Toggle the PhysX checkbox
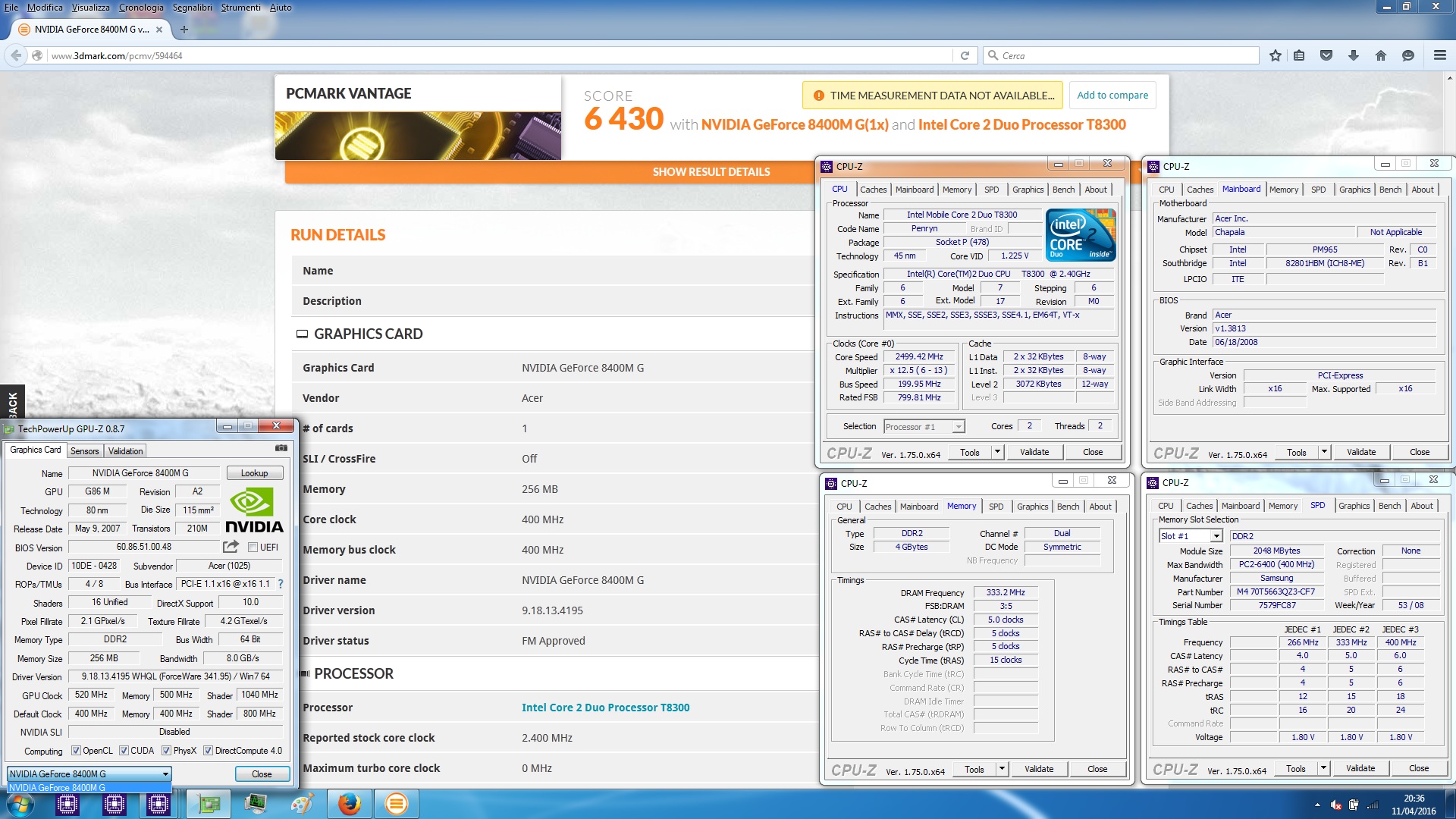This screenshot has height=819, width=1456. (x=166, y=751)
